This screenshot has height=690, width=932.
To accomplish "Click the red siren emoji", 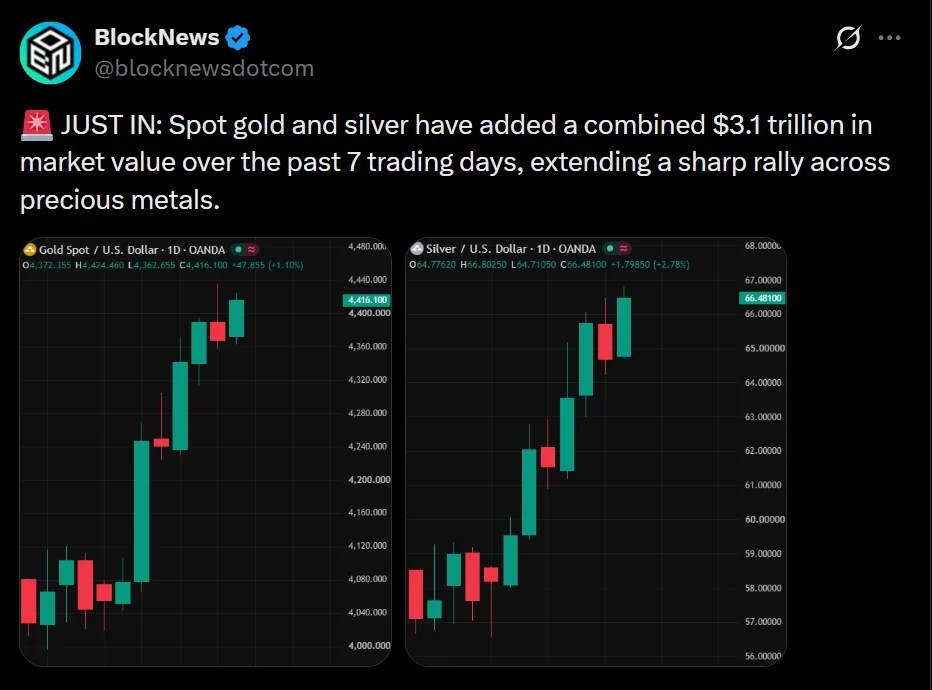I will (x=37, y=125).
